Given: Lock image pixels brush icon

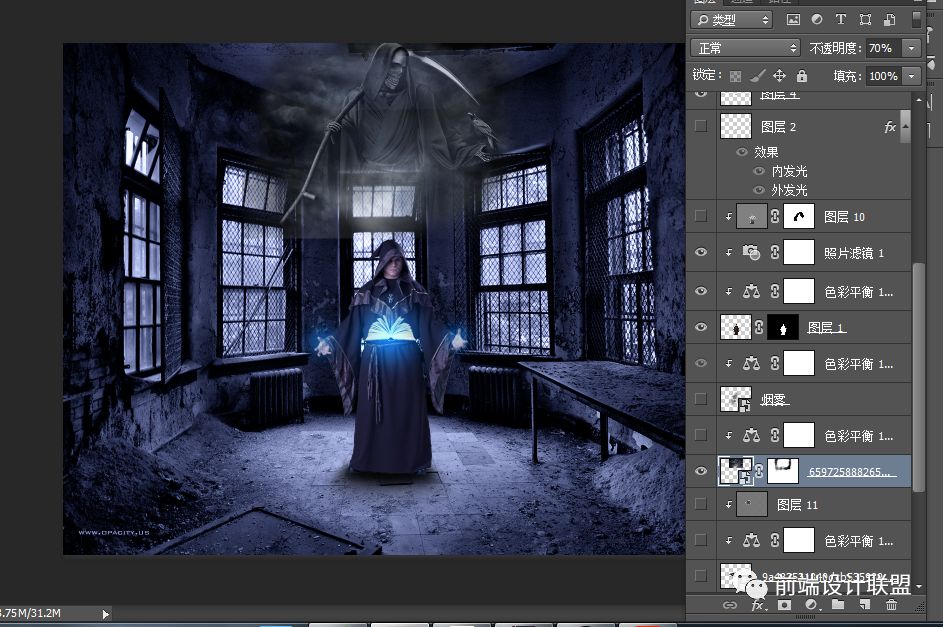Looking at the screenshot, I should pos(757,76).
